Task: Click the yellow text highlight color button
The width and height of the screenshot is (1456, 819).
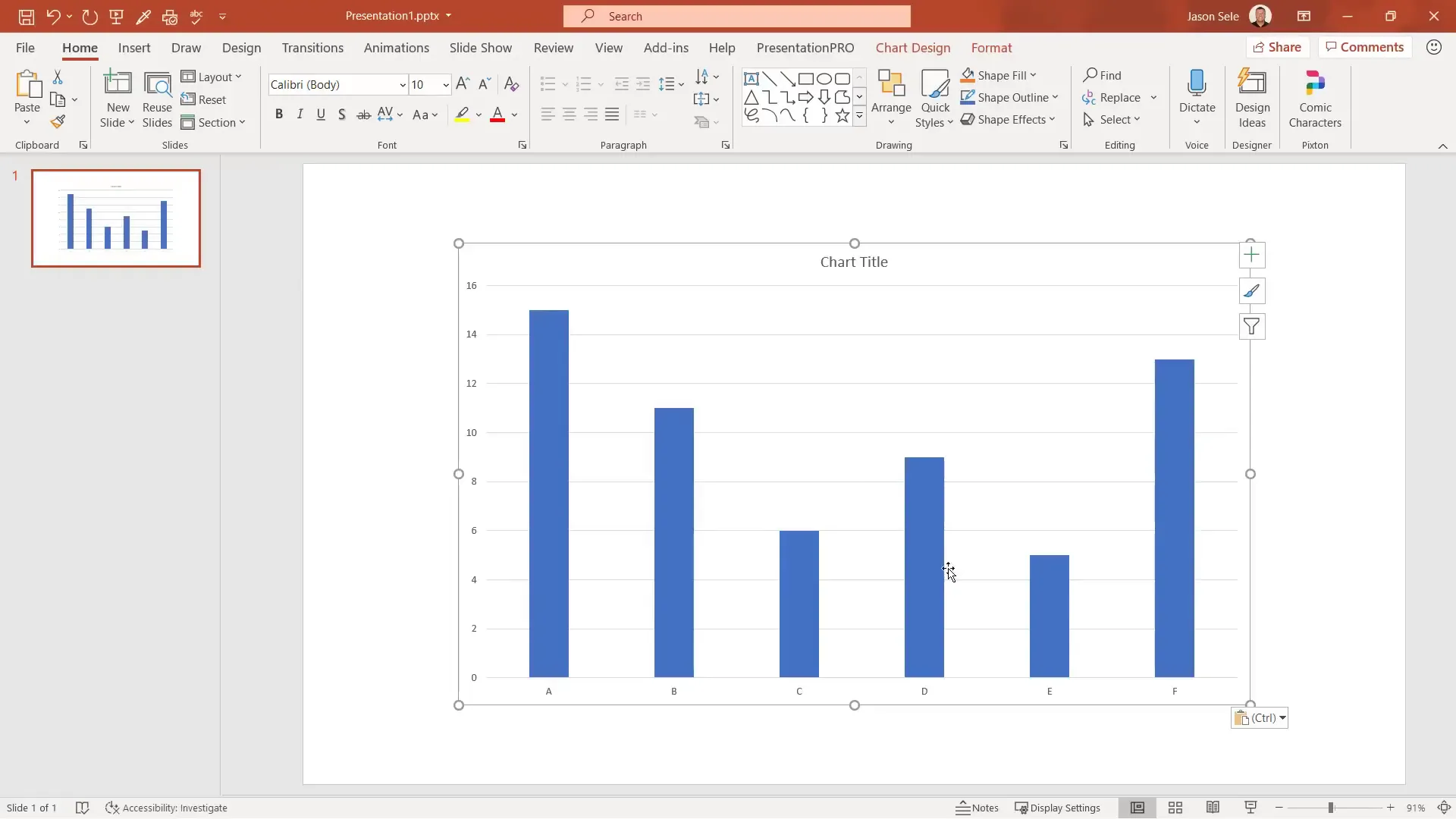Action: (x=462, y=115)
